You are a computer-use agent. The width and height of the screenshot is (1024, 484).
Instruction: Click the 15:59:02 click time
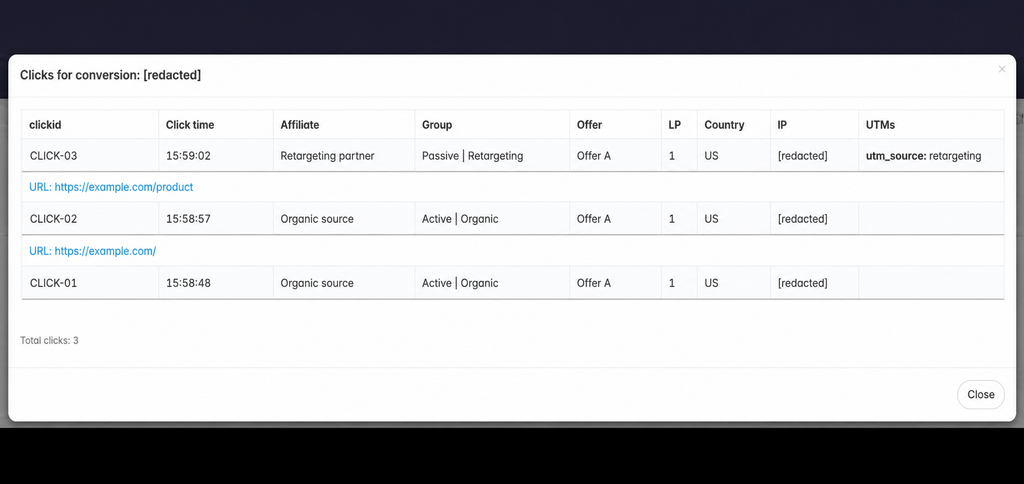click(x=188, y=156)
